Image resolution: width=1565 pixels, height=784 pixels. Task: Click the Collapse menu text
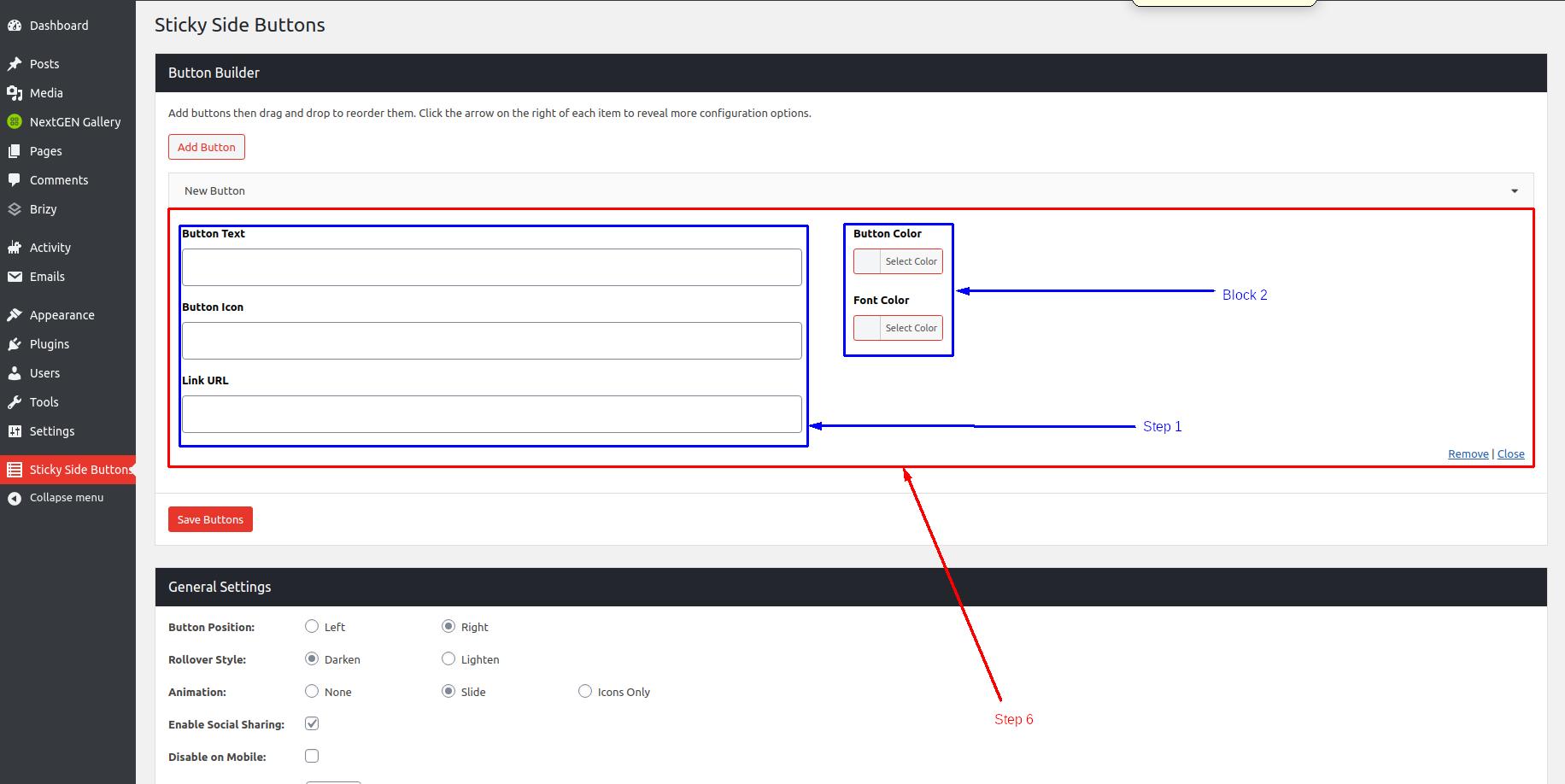click(x=67, y=498)
